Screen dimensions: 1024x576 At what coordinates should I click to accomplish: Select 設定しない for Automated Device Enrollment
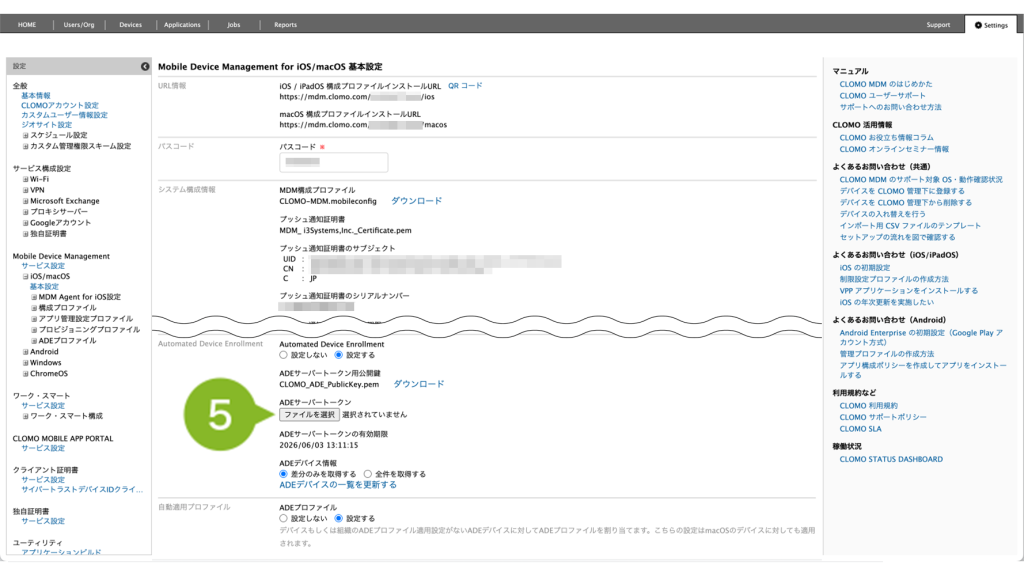tap(284, 354)
